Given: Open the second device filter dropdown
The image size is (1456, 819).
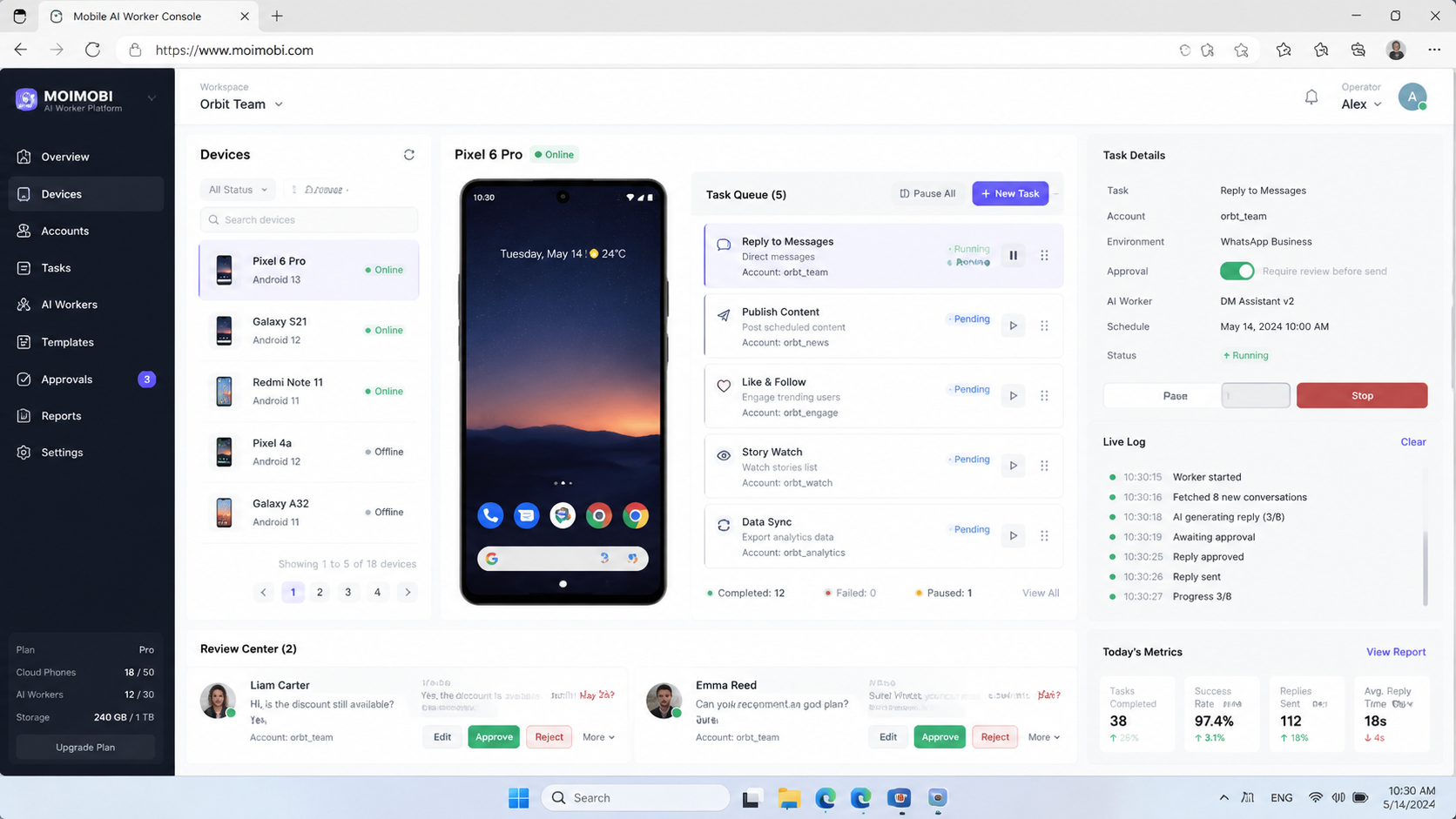Looking at the screenshot, I should pos(320,190).
